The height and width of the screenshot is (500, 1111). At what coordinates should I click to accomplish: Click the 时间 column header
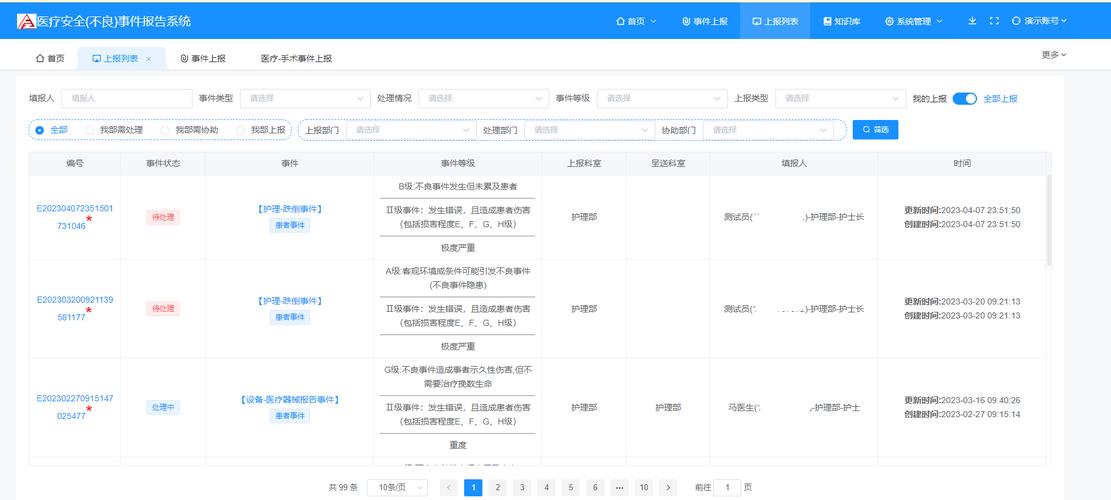[x=961, y=164]
